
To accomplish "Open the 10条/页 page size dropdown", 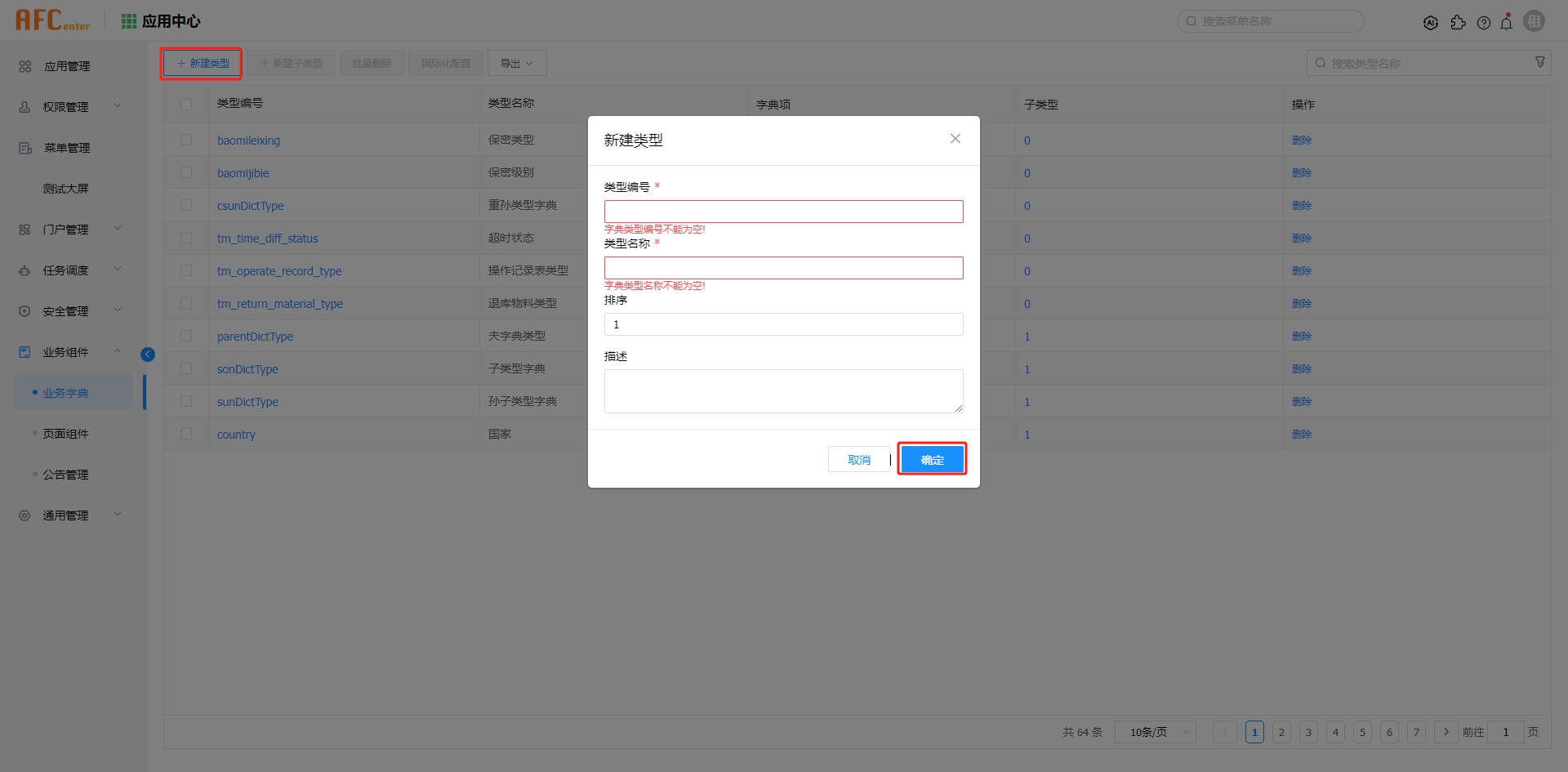I will pyautogui.click(x=1154, y=732).
